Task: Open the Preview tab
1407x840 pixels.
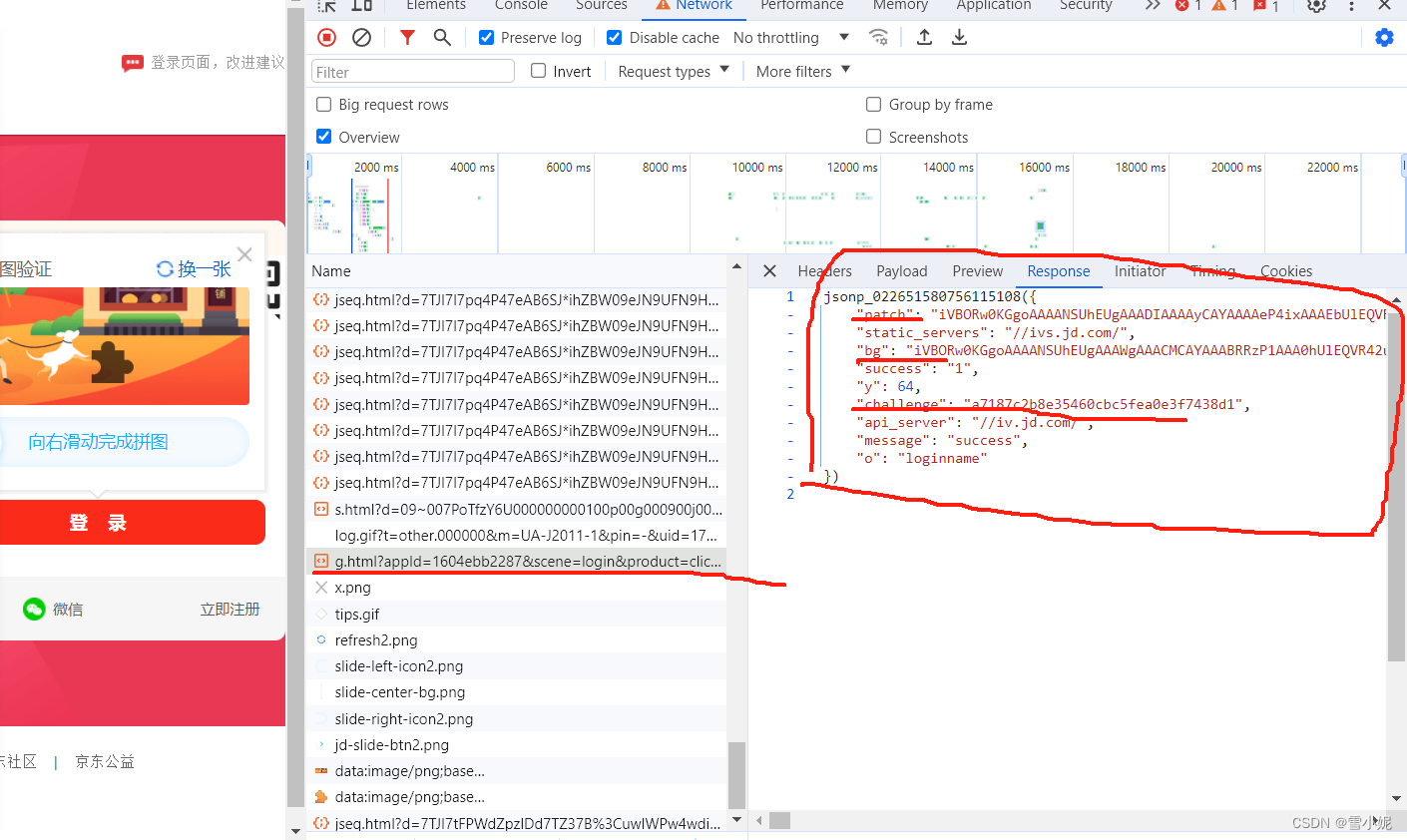Action: 977,270
